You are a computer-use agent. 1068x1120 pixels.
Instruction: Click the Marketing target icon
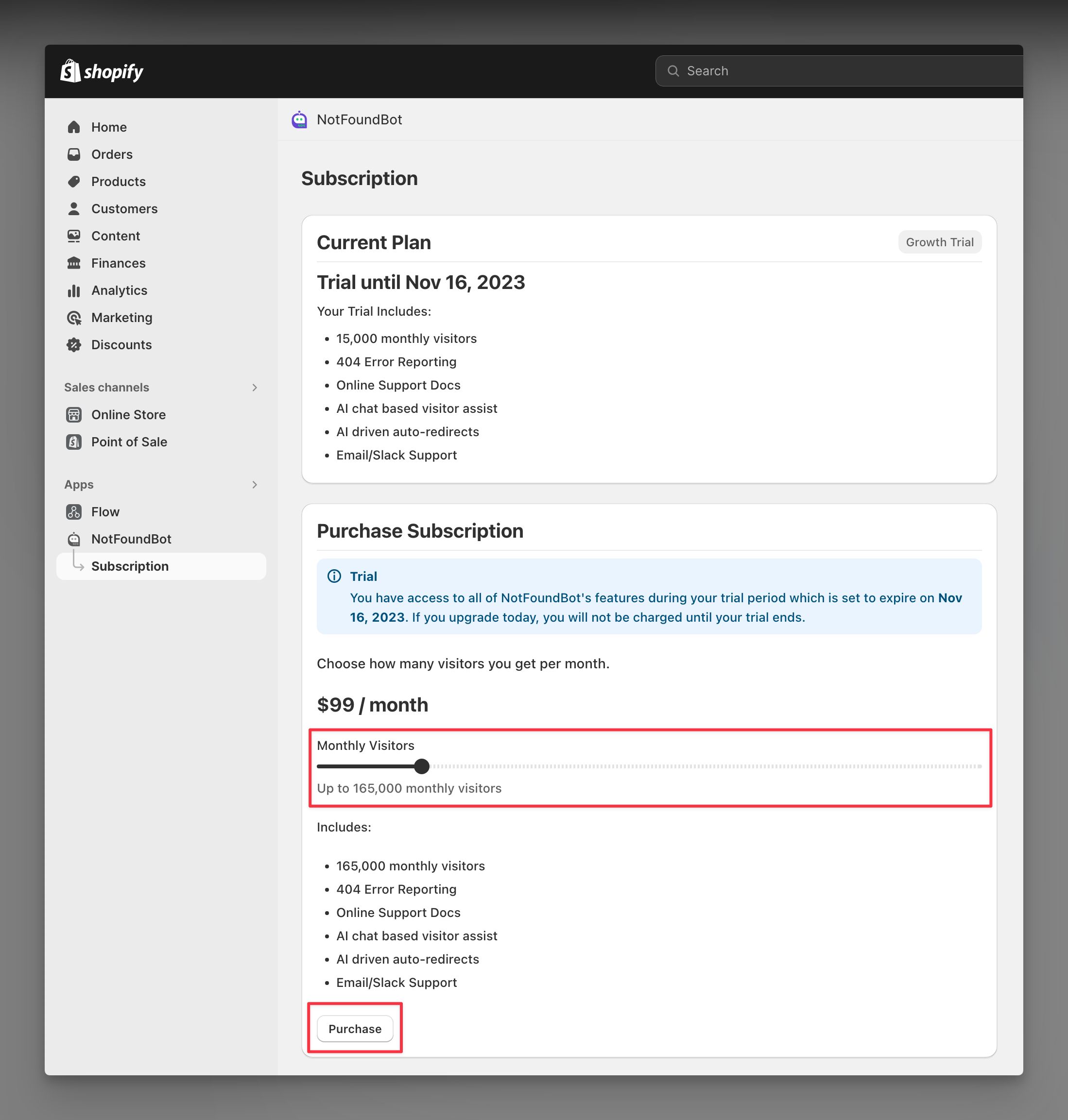(74, 318)
